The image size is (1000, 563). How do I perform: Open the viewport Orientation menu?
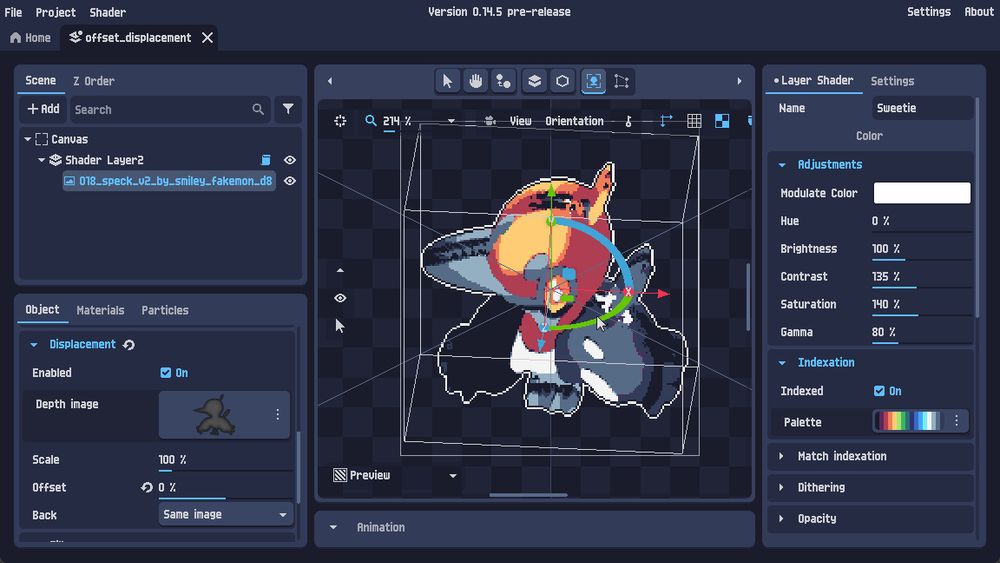pos(574,121)
